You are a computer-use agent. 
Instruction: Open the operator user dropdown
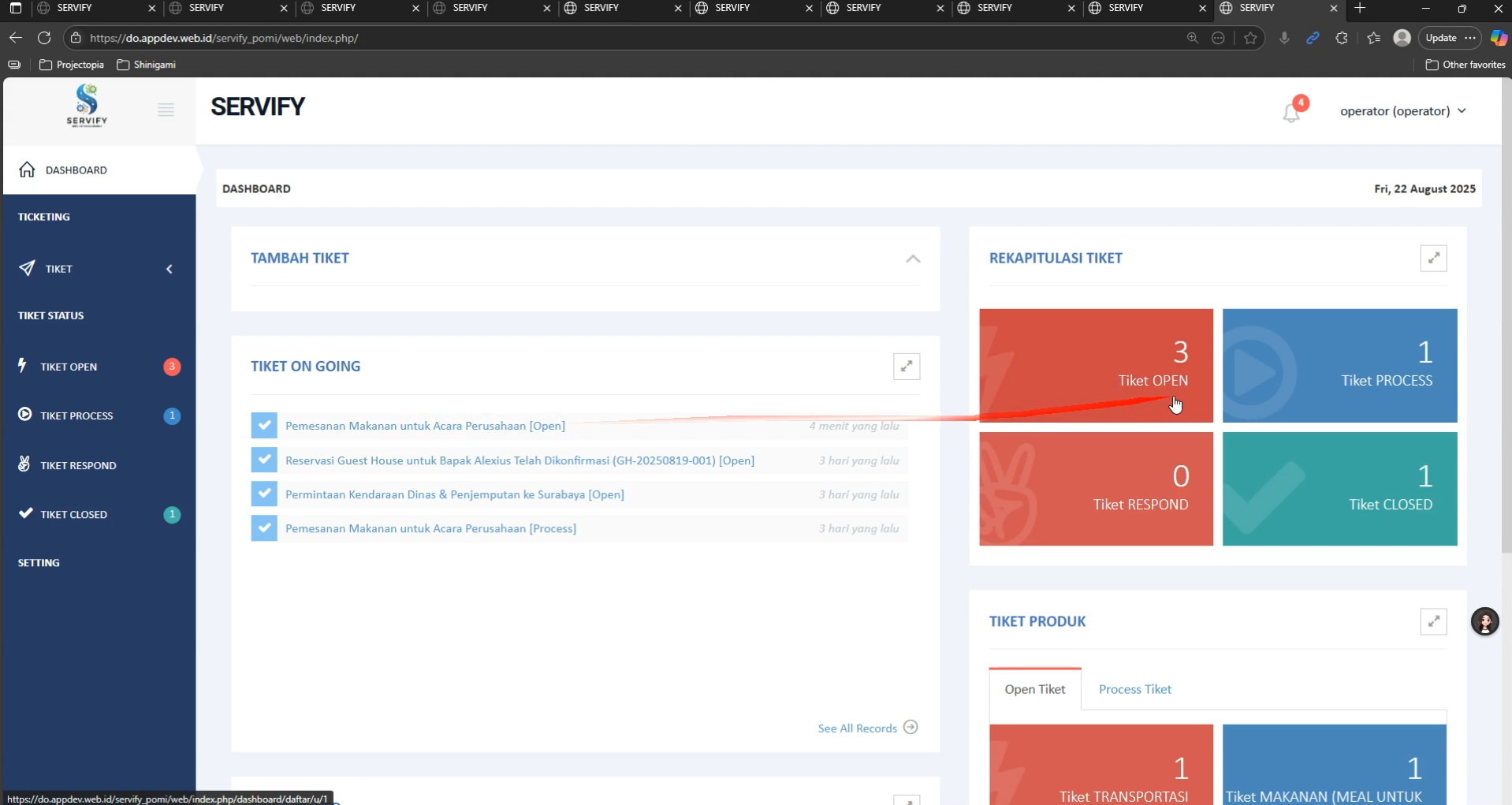click(1402, 111)
